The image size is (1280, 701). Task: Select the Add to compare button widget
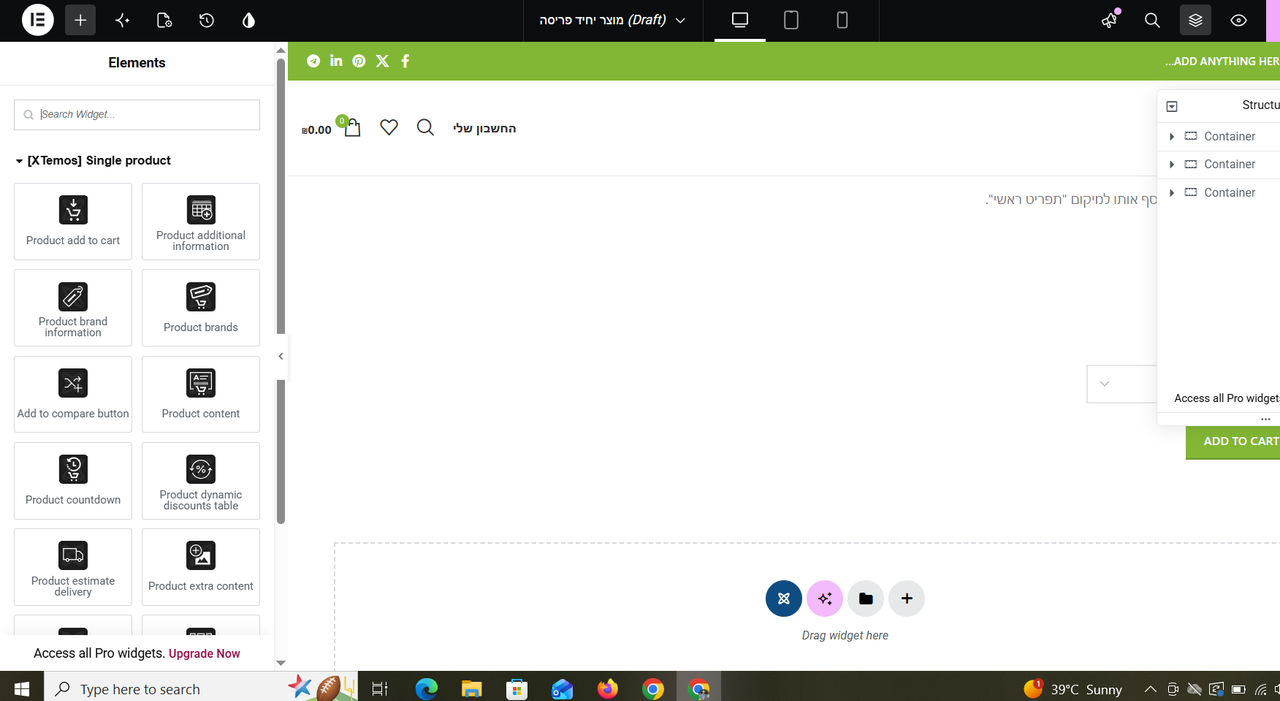(73, 395)
